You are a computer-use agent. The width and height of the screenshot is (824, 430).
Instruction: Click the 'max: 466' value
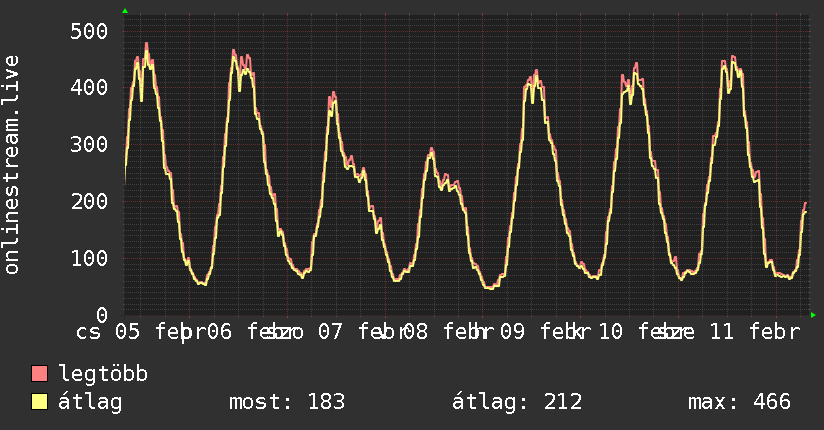coord(739,402)
